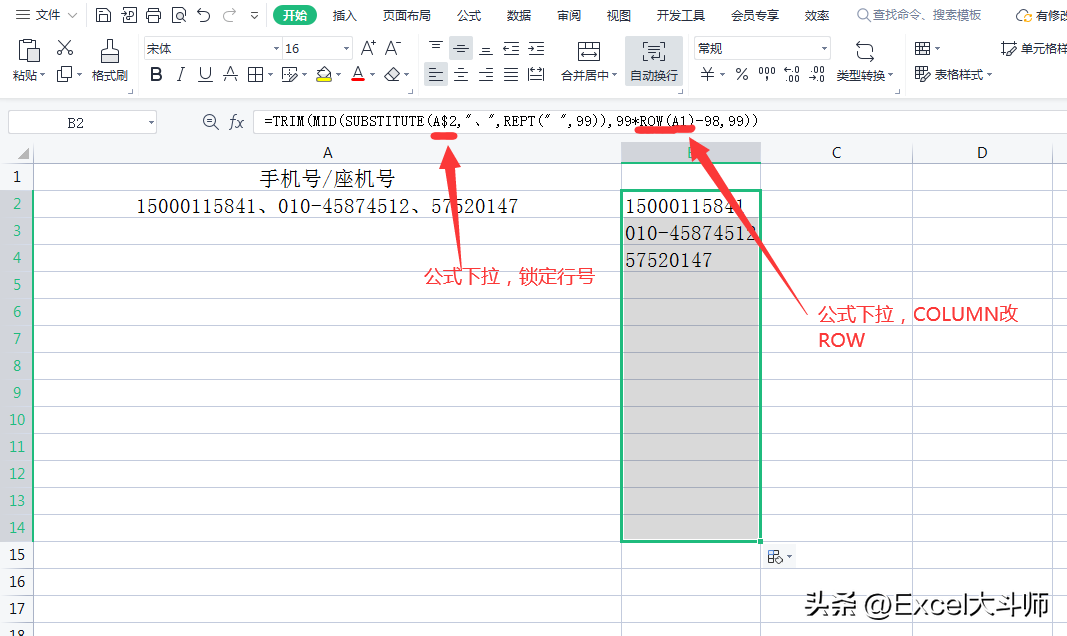Apply thousands separator style
This screenshot has width=1067, height=636.
[x=767, y=75]
